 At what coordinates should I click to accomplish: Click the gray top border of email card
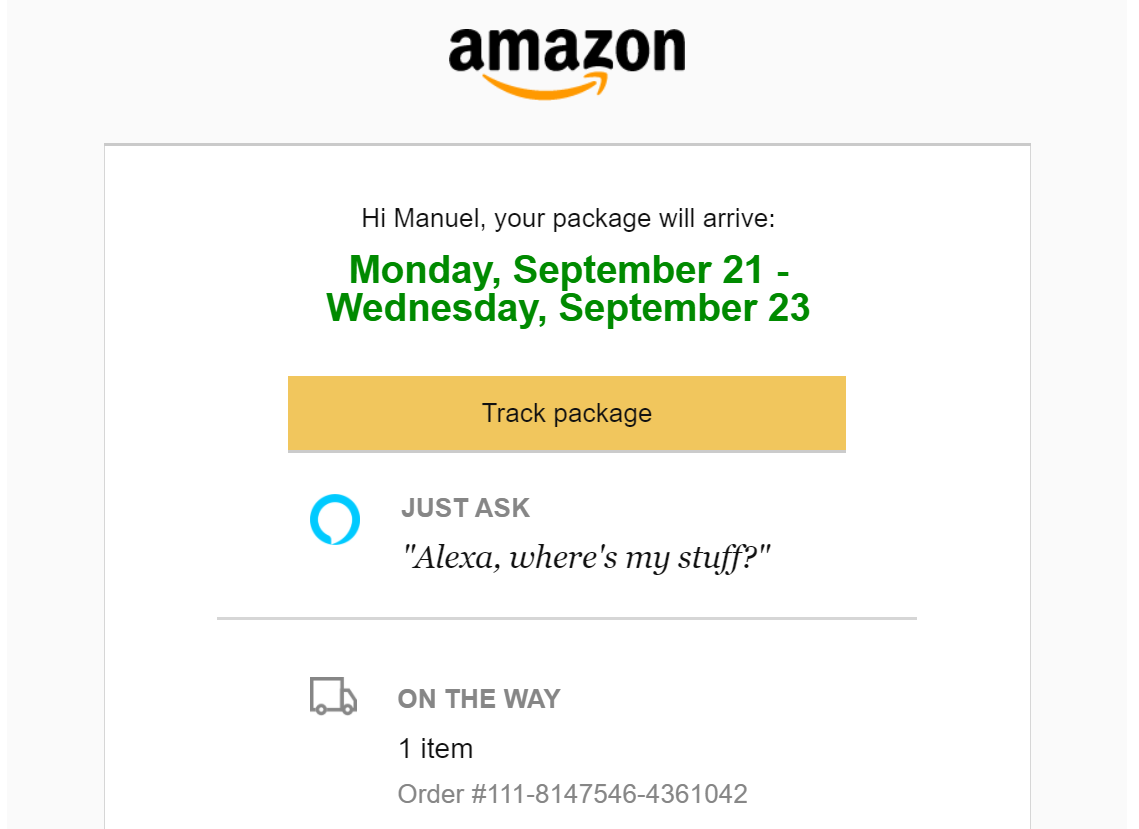[567, 145]
